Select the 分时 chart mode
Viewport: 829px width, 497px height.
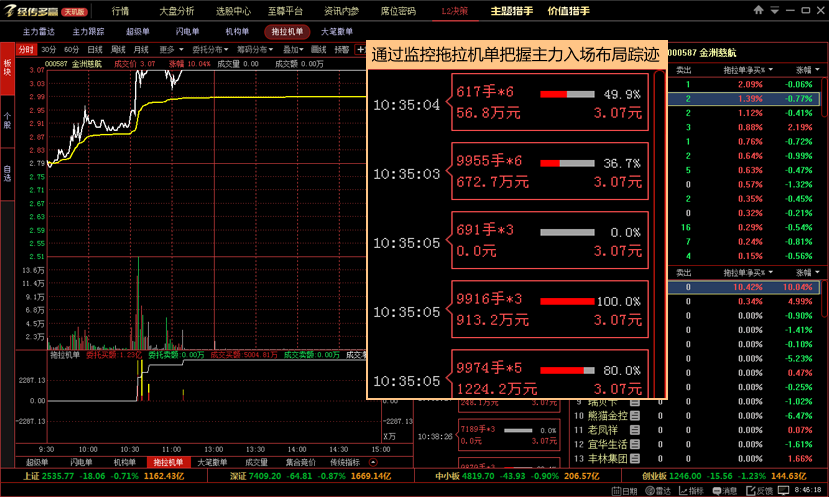(26, 49)
